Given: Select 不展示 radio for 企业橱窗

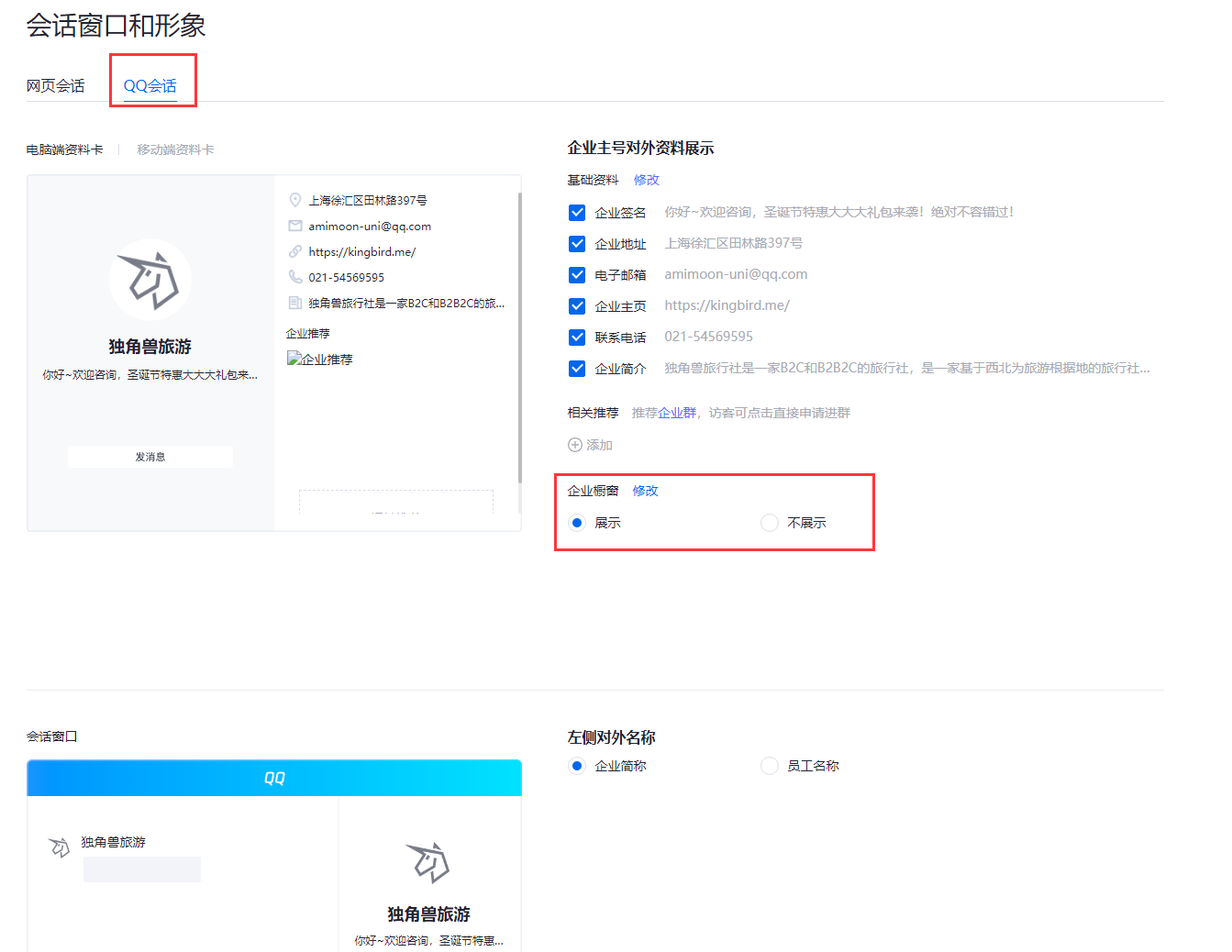Looking at the screenshot, I should [770, 523].
